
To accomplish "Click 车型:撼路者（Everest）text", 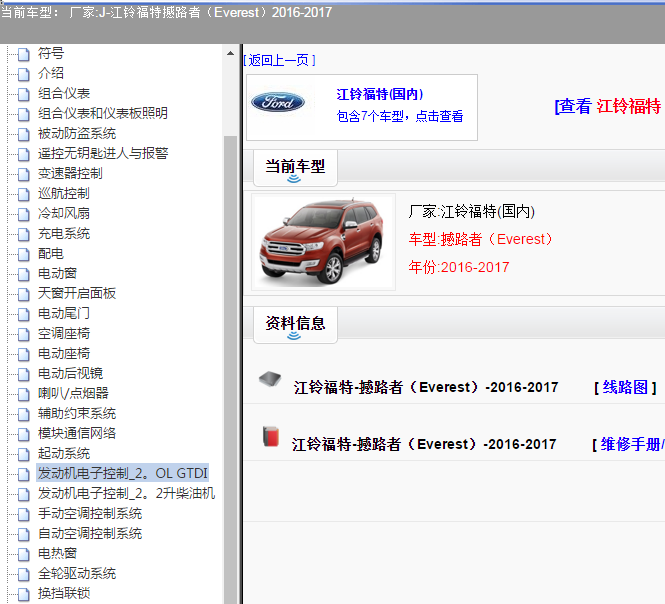I will 480,239.
